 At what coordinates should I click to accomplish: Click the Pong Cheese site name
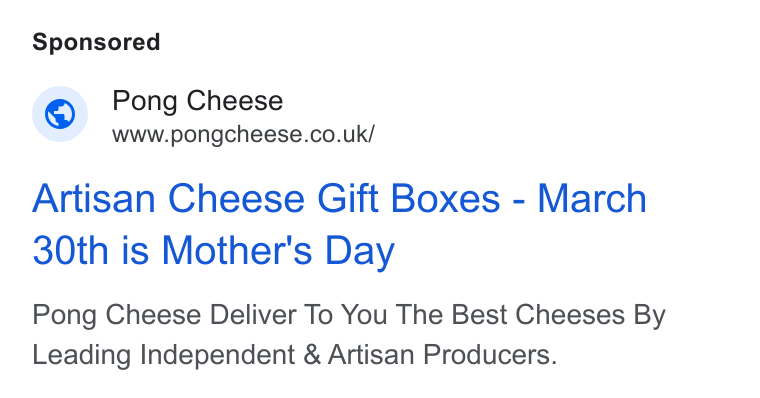[x=197, y=101]
